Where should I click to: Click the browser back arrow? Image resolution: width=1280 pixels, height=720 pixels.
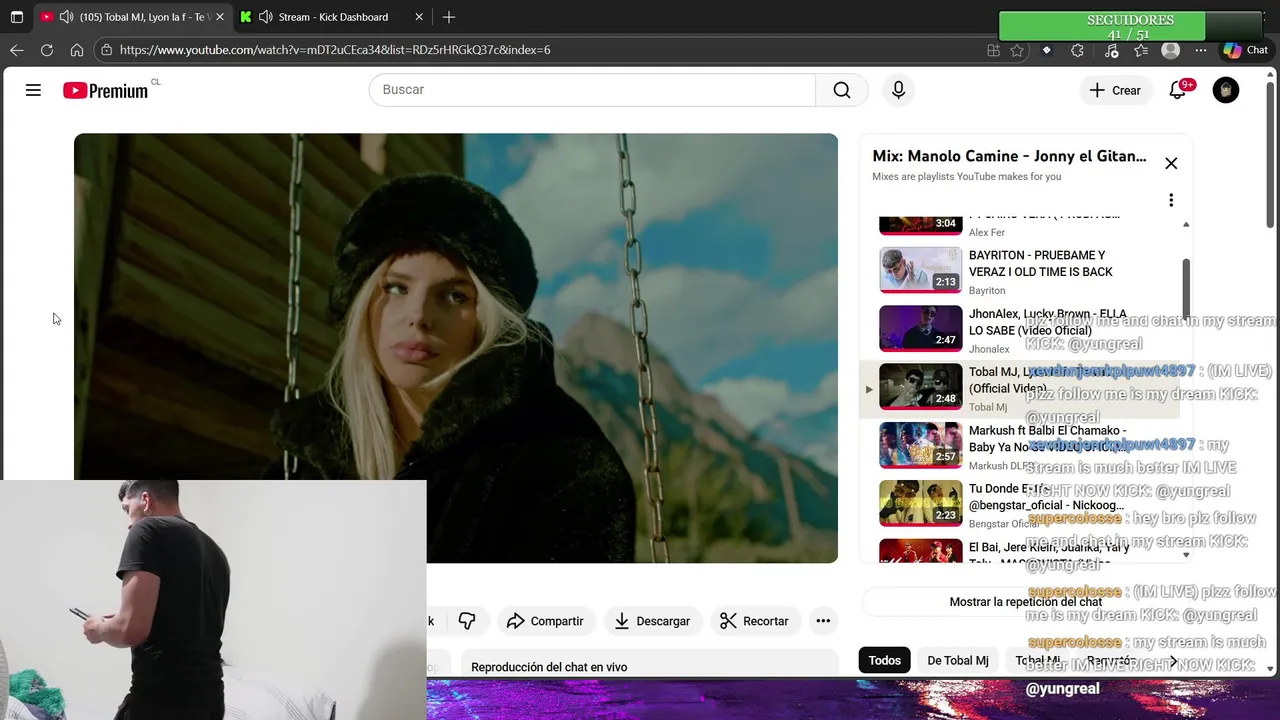tap(17, 50)
